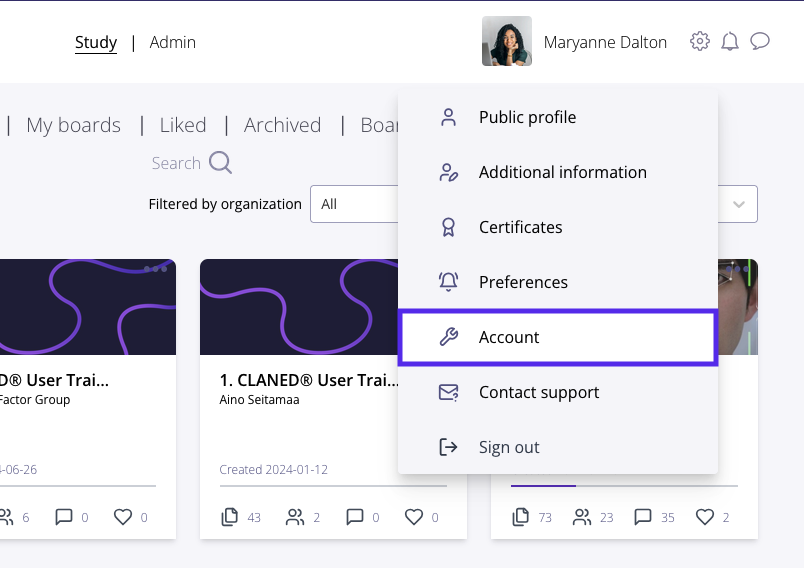
Task: Click the Public profile person icon
Action: point(448,117)
